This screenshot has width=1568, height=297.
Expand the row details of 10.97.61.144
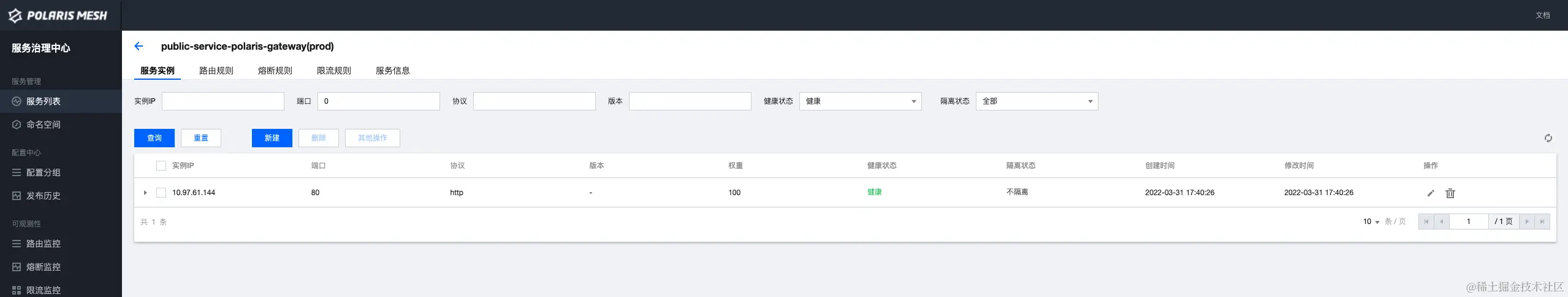tap(145, 193)
